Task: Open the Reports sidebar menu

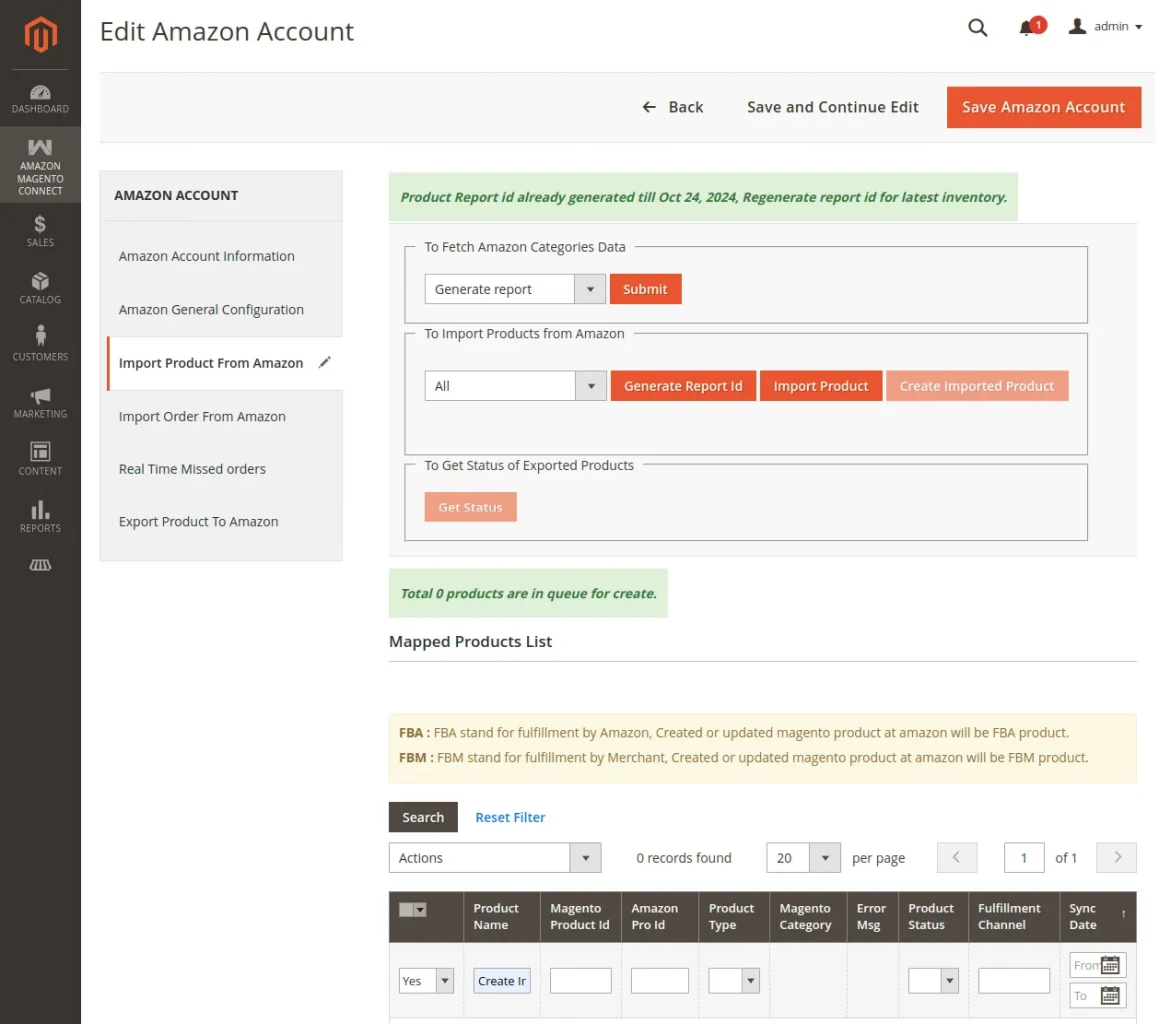Action: point(40,516)
